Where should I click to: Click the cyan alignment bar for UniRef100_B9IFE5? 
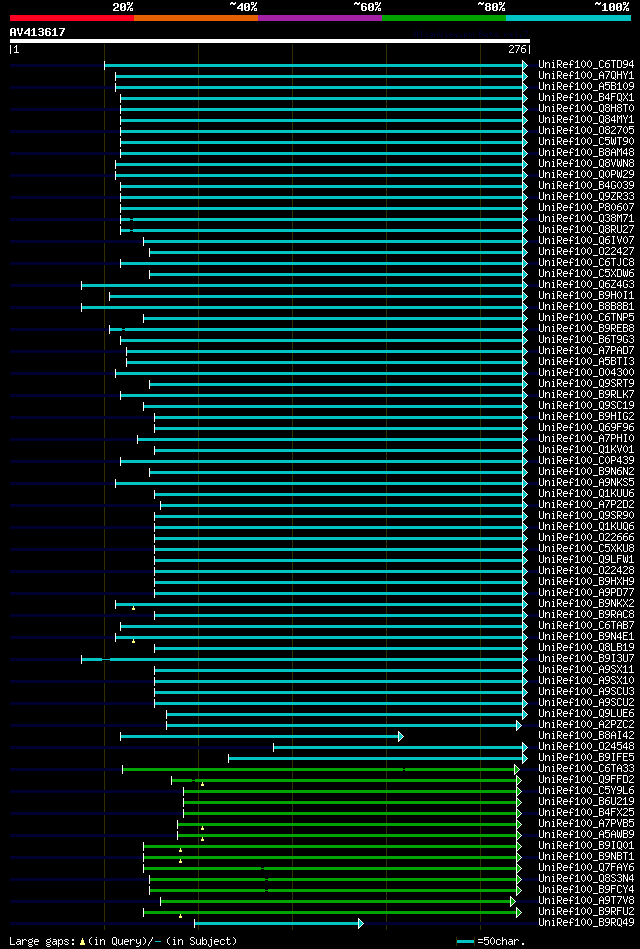click(x=377, y=758)
